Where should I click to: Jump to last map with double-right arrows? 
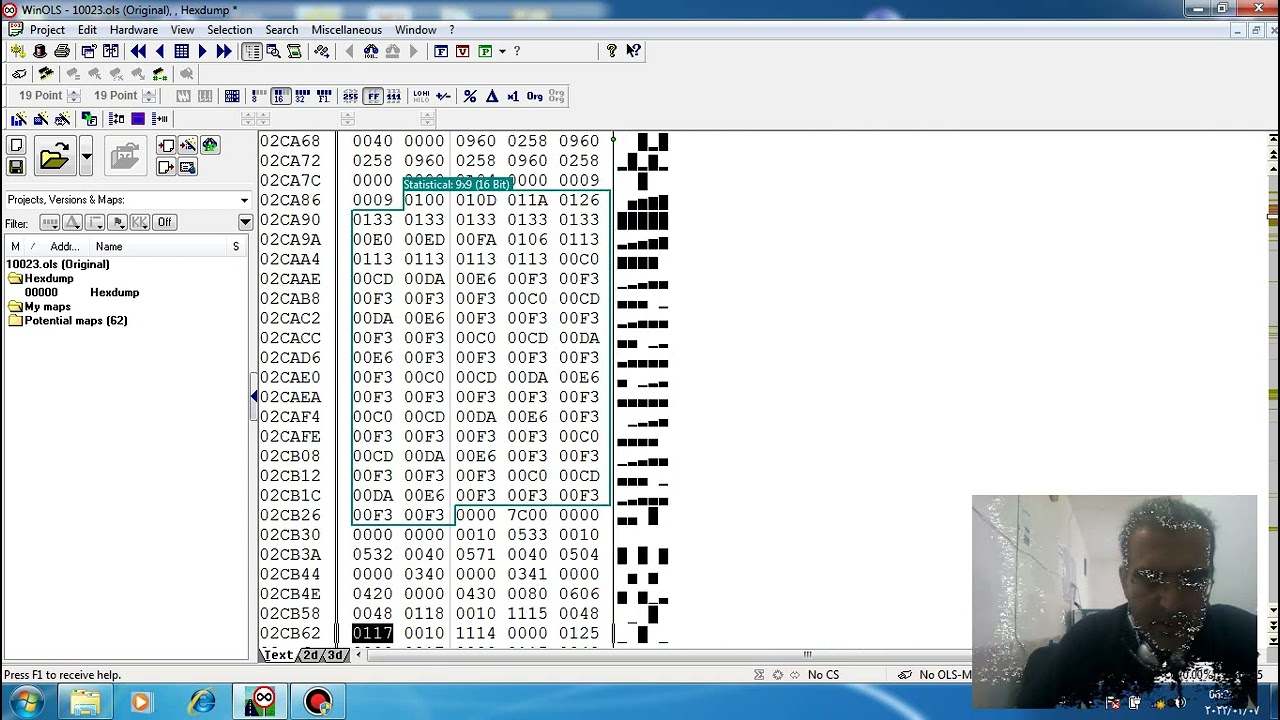pyautogui.click(x=224, y=51)
